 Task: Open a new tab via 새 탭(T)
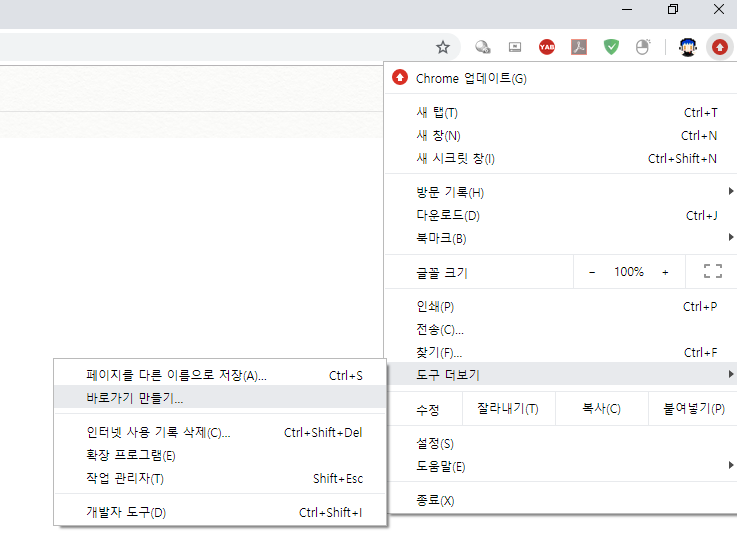560,113
